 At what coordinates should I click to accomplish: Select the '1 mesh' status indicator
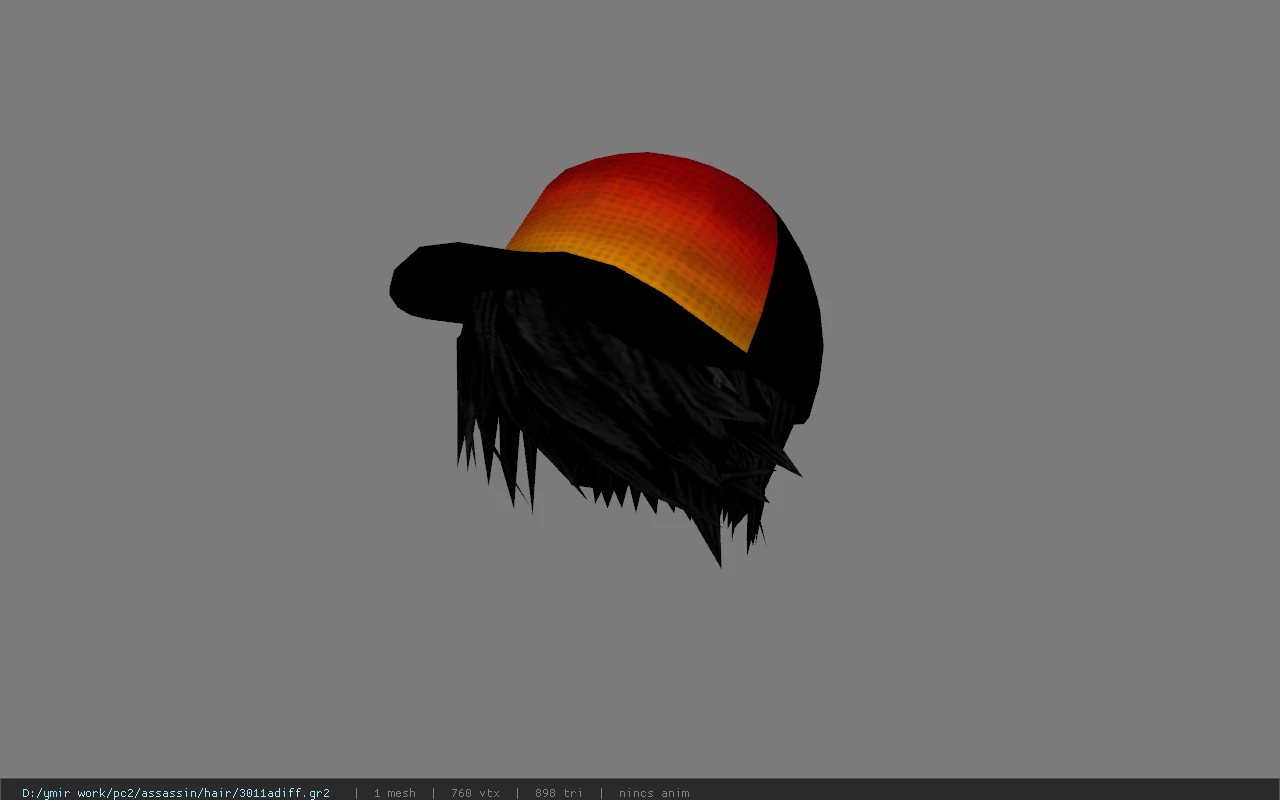(x=394, y=793)
